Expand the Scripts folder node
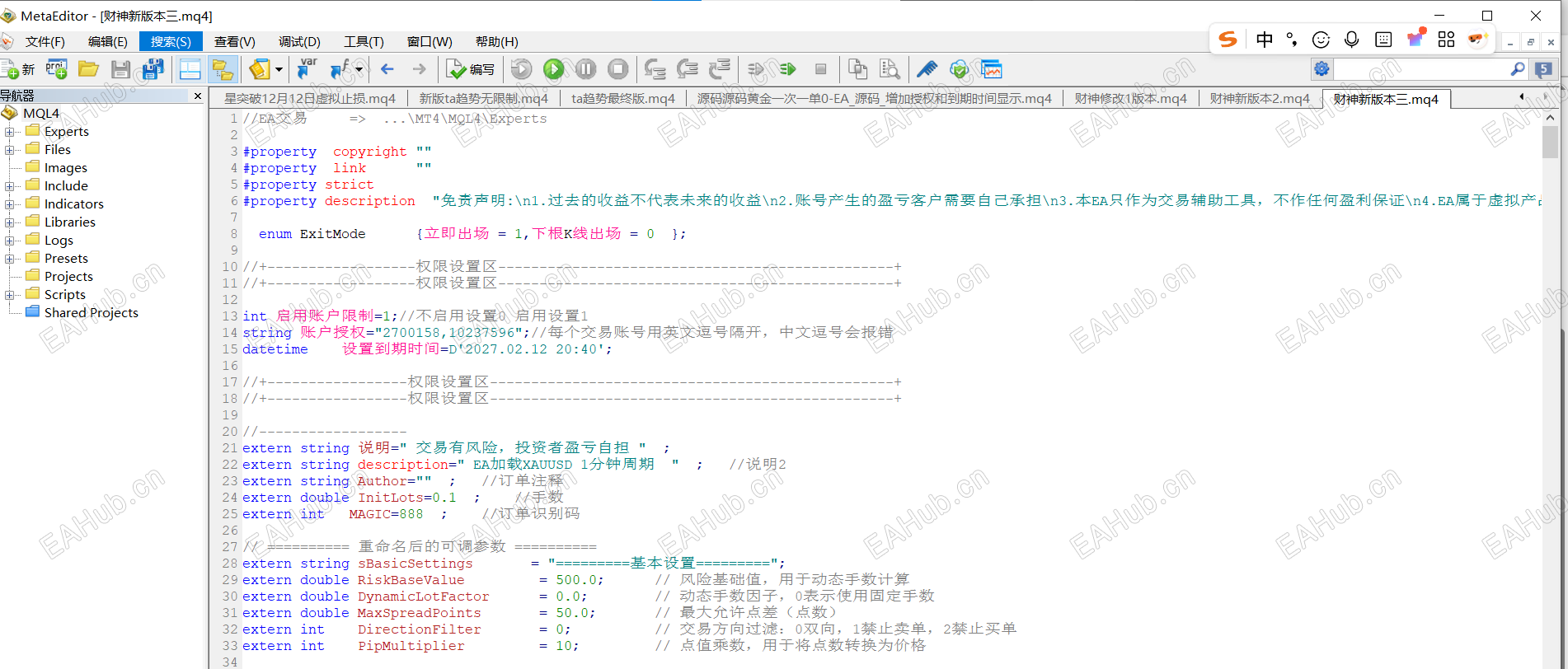Screen dimensions: 1568x669 (9, 295)
